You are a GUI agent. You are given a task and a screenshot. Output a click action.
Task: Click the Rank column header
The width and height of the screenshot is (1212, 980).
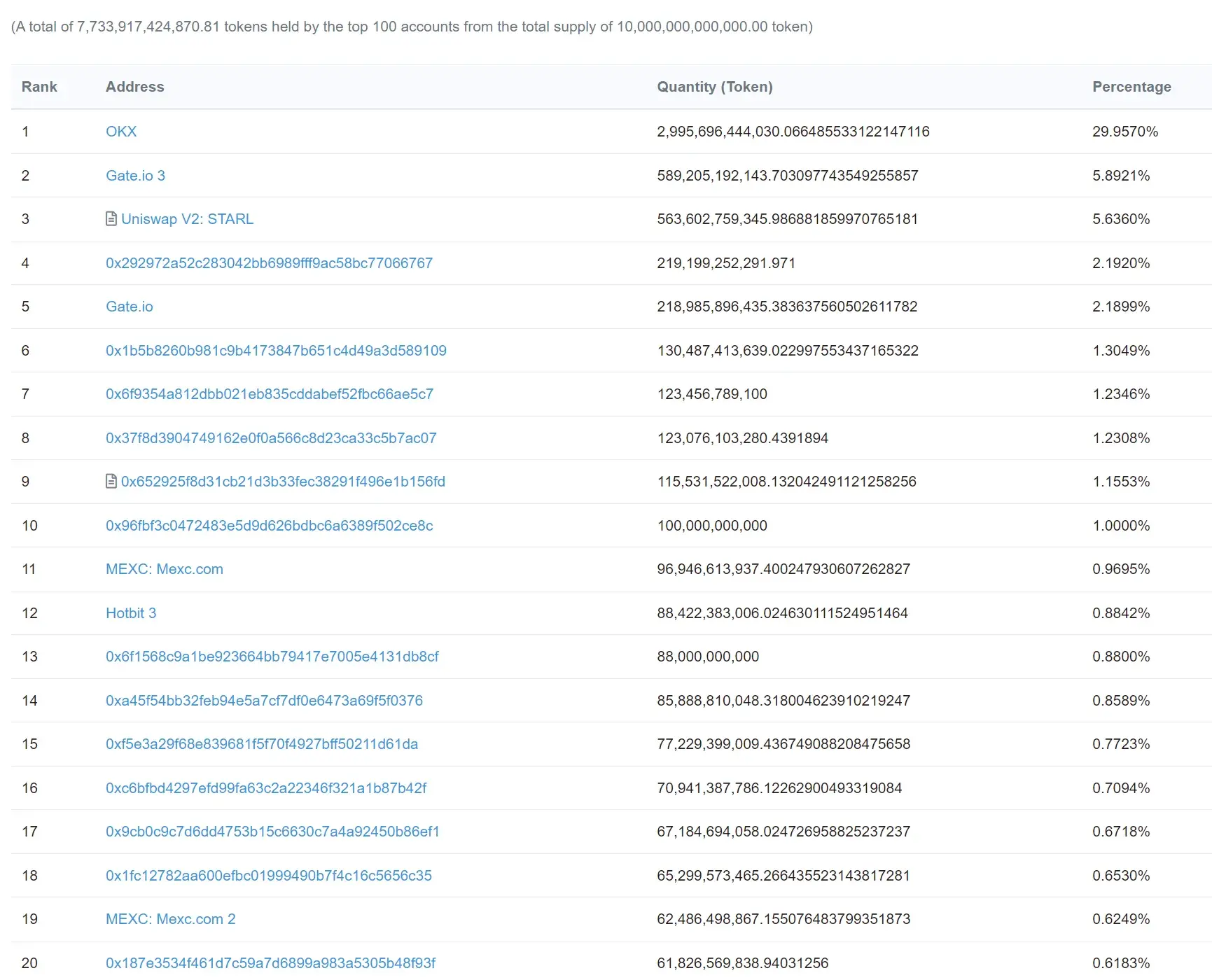point(39,87)
